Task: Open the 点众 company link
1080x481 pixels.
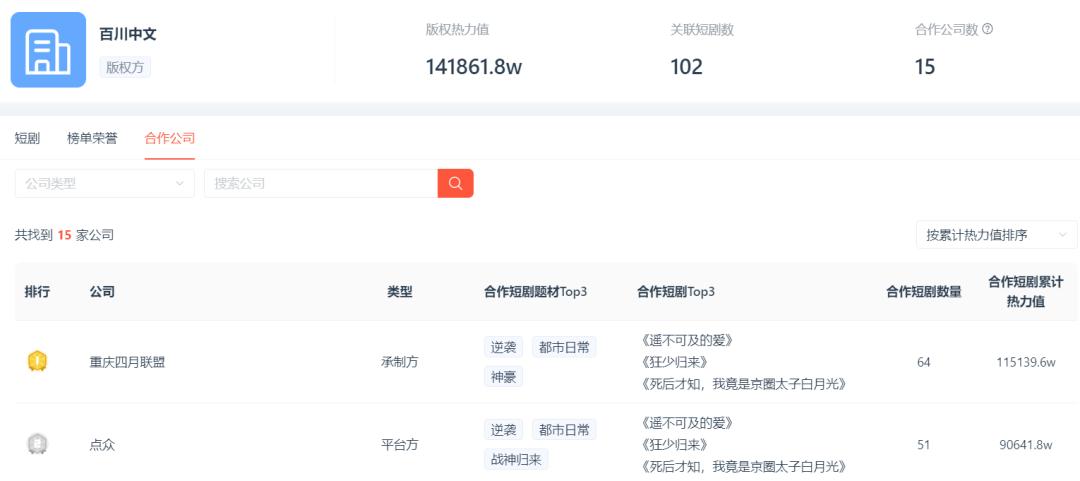Action: [102, 445]
